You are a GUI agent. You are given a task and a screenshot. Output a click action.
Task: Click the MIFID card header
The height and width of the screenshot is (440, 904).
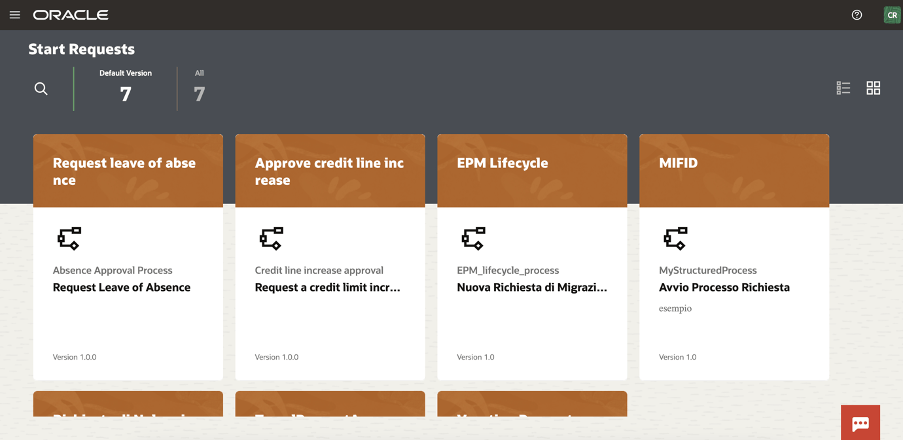point(734,170)
